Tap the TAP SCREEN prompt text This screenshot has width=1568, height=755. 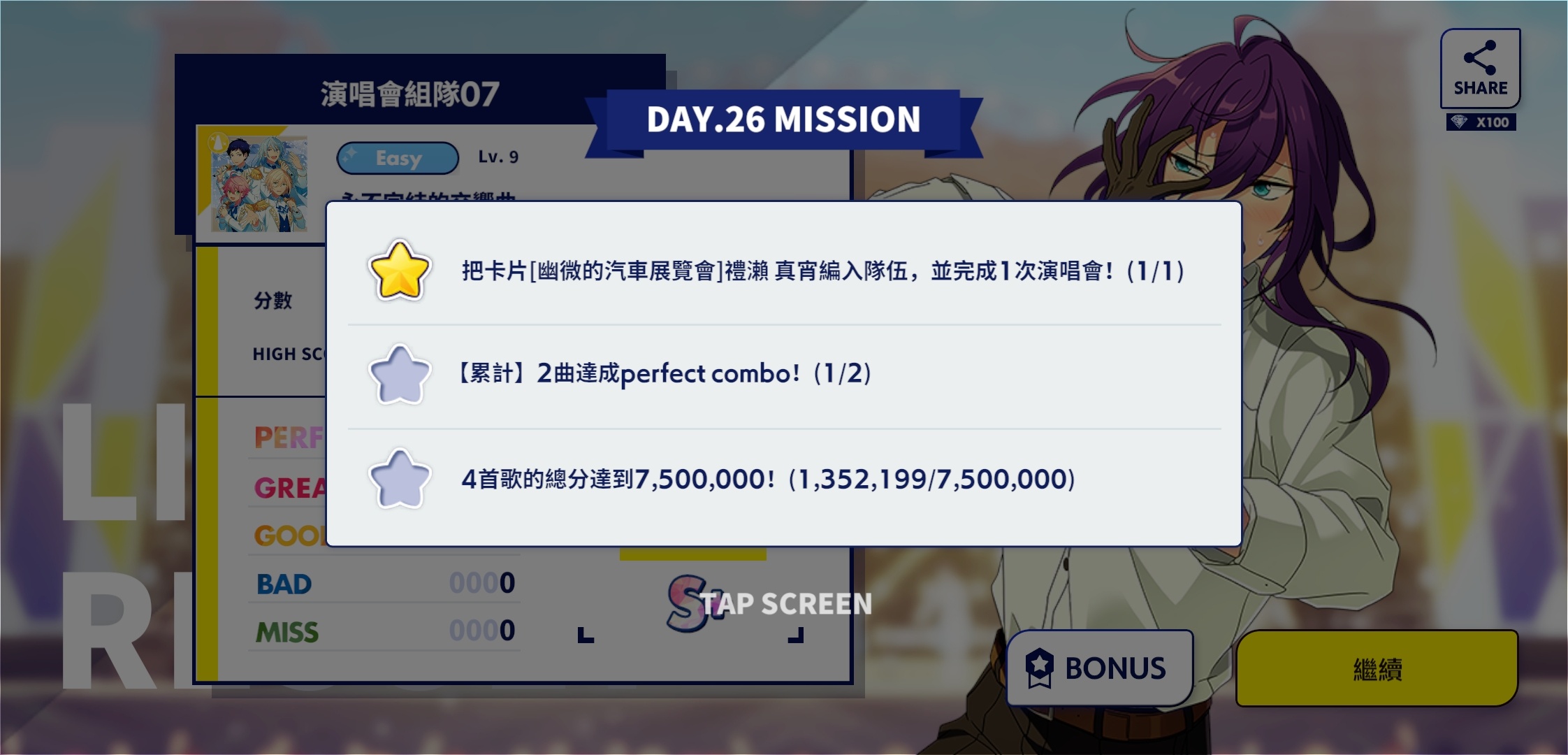(x=786, y=603)
